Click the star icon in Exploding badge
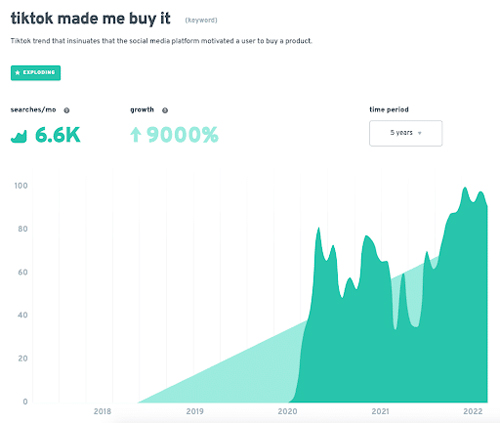 click(18, 73)
